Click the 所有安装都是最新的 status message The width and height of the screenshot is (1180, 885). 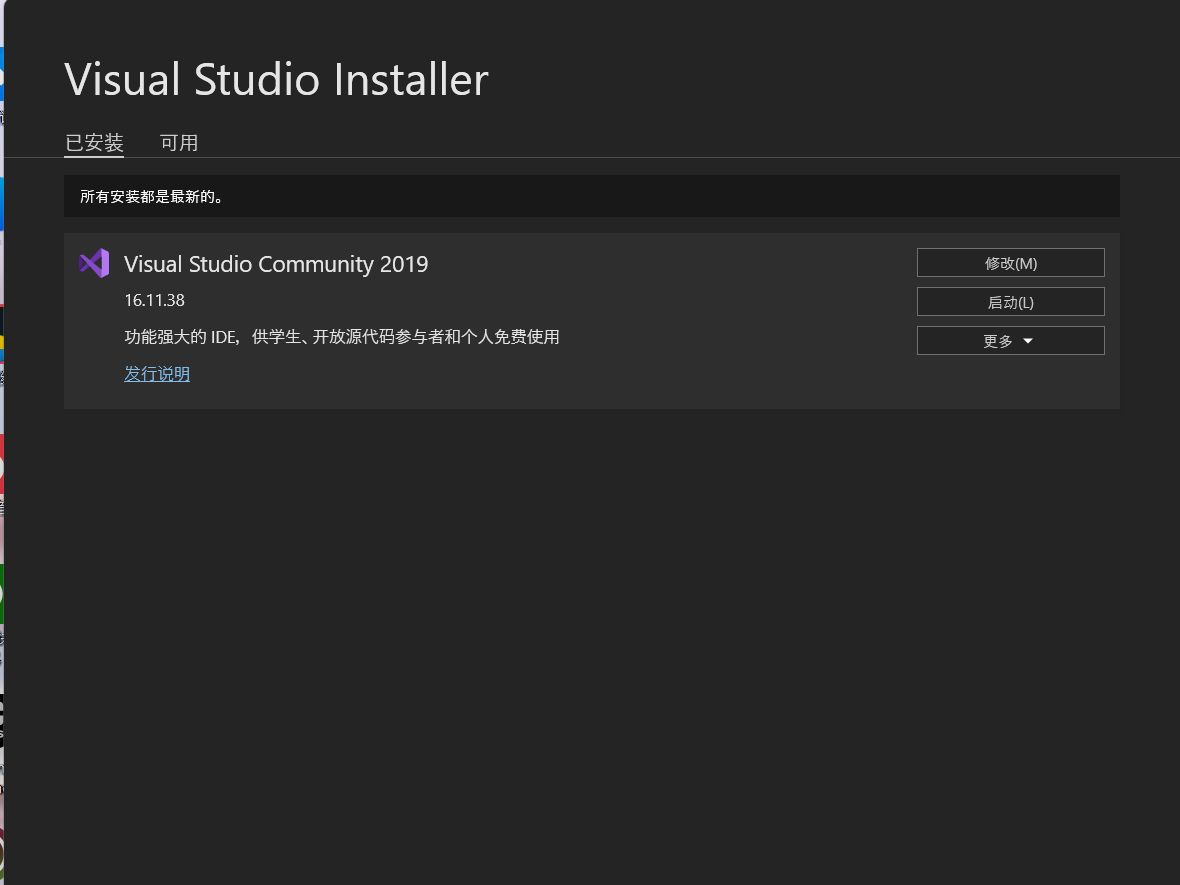(x=151, y=197)
